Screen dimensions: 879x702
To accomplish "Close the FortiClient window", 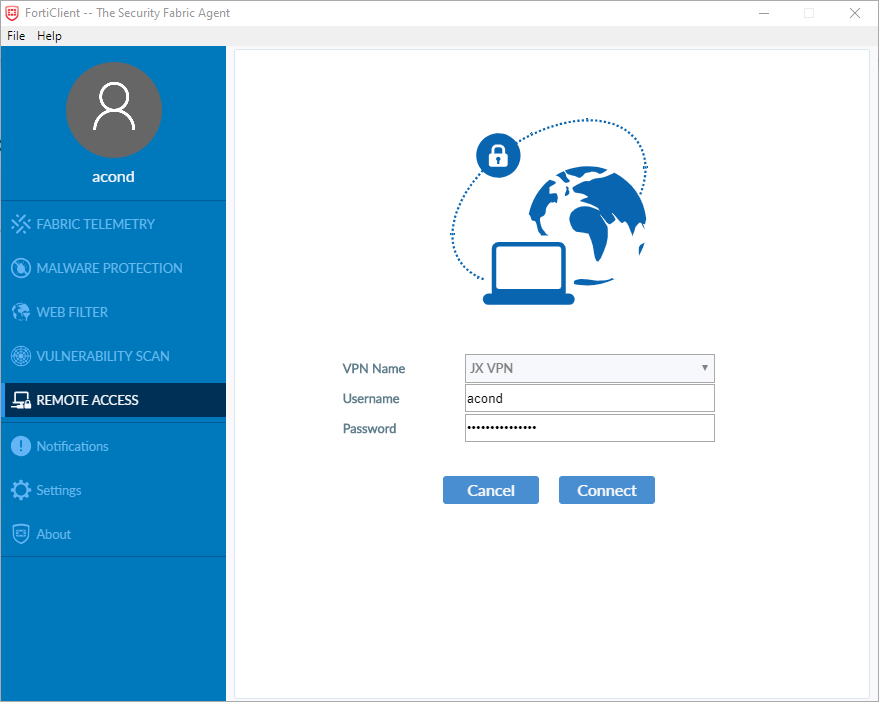I will pyautogui.click(x=854, y=13).
